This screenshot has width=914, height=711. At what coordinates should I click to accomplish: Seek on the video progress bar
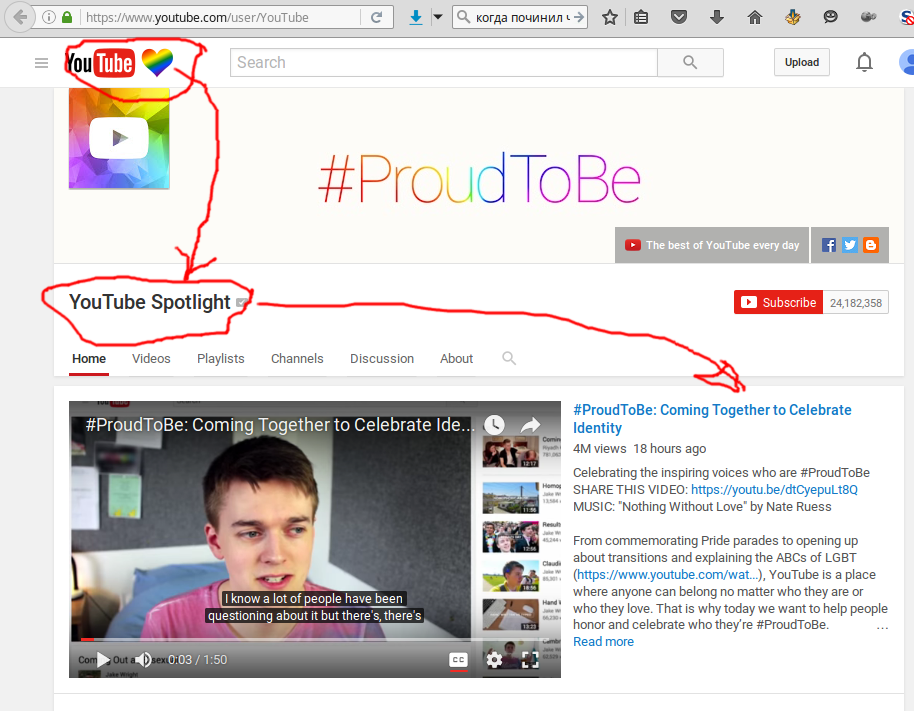[315, 639]
